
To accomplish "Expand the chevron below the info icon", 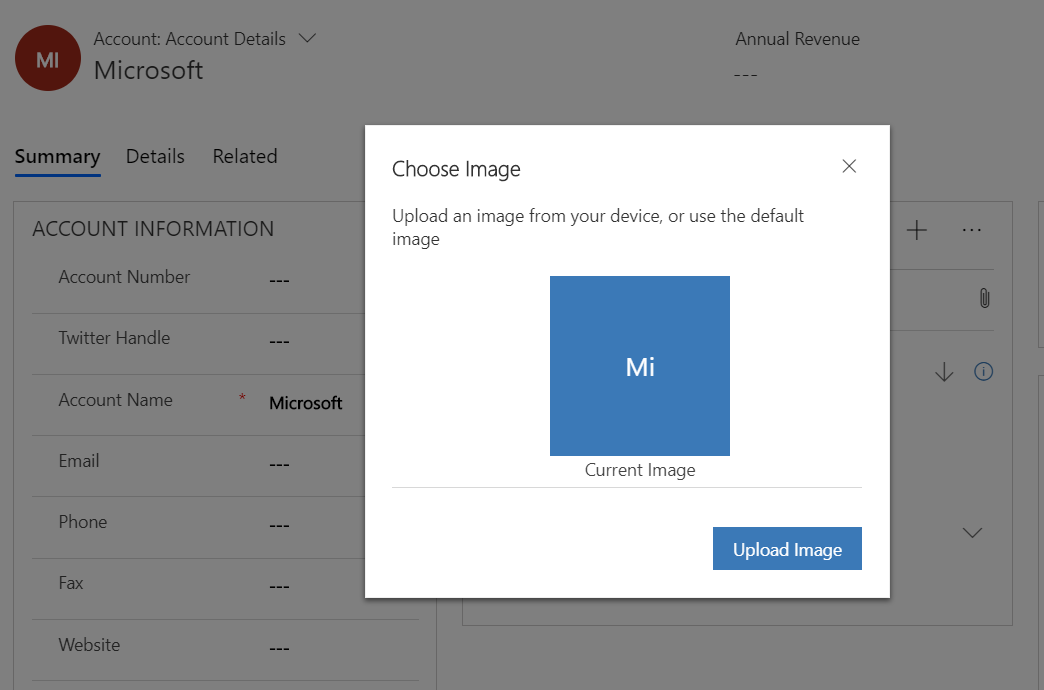I will pyautogui.click(x=973, y=533).
